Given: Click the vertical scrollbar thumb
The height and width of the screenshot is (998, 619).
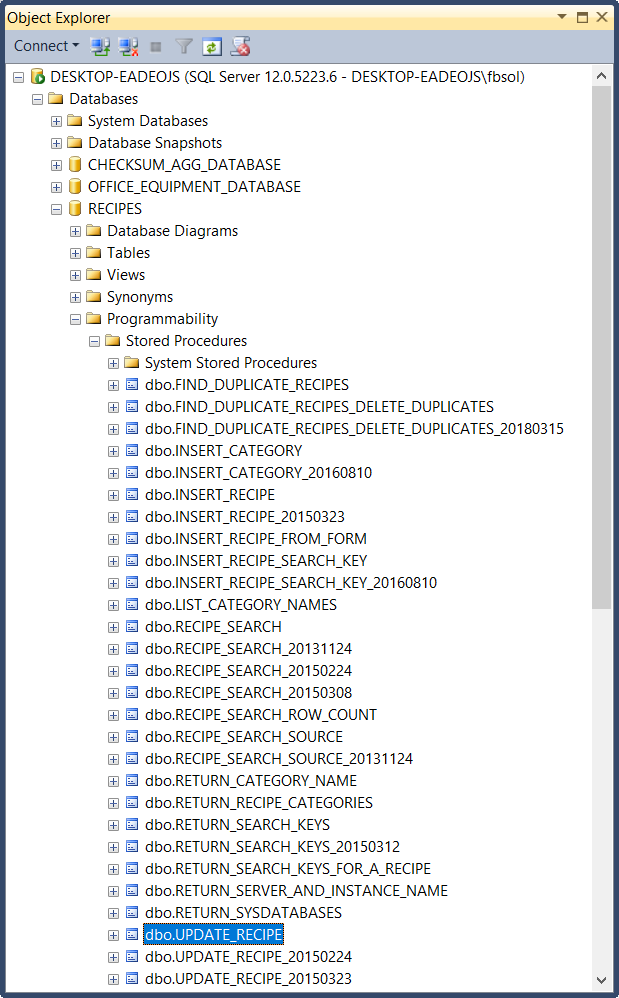Looking at the screenshot, I should [x=601, y=348].
